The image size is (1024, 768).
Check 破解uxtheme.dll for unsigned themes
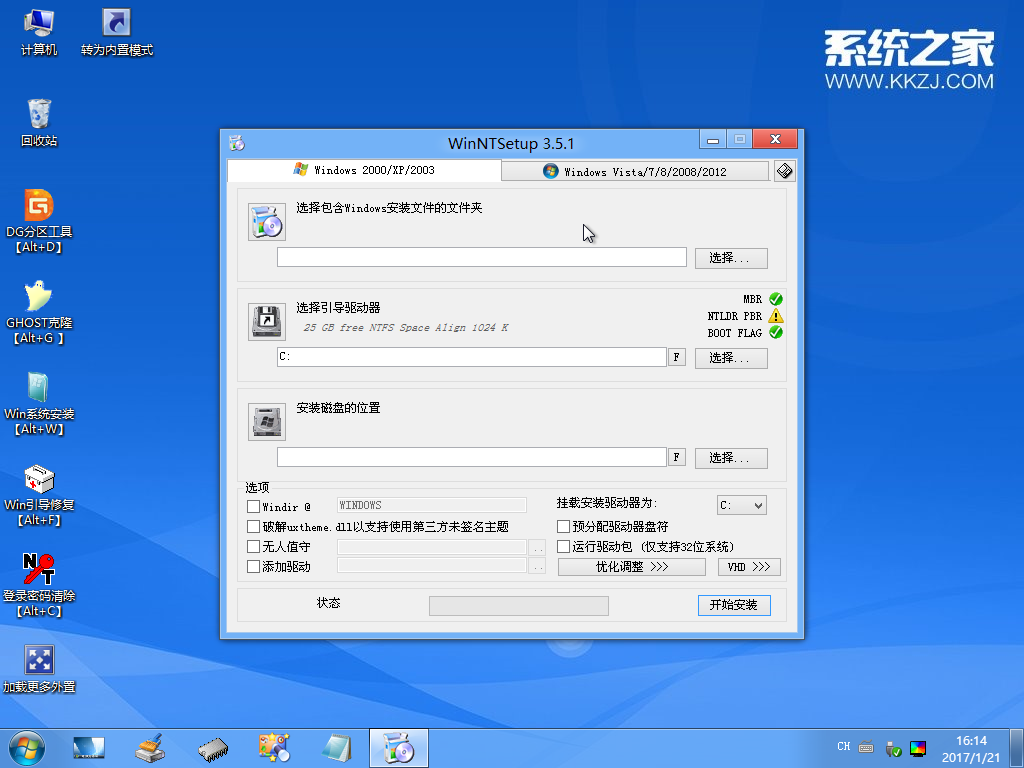[253, 525]
